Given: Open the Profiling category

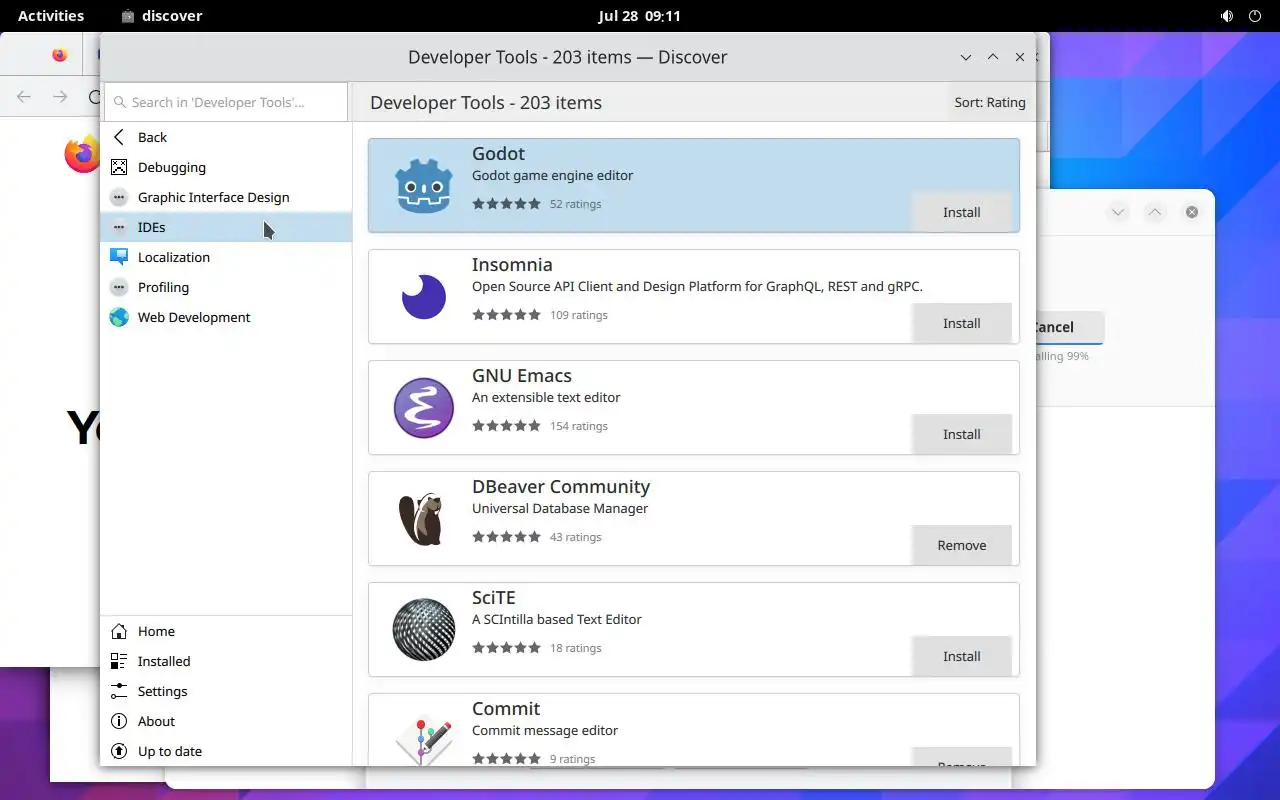Looking at the screenshot, I should click(226, 287).
